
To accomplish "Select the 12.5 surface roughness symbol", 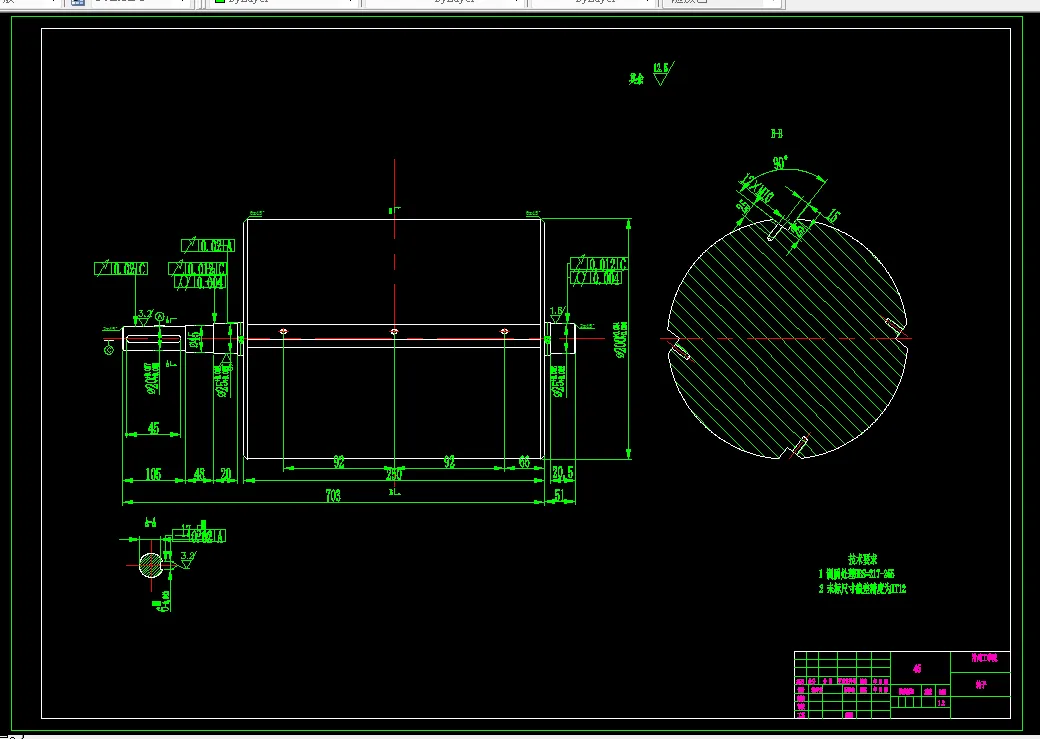I will tap(663, 73).
